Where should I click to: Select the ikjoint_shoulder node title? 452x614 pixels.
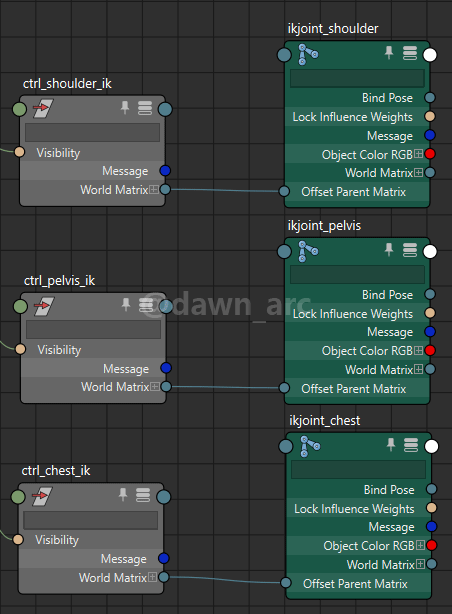[333, 29]
